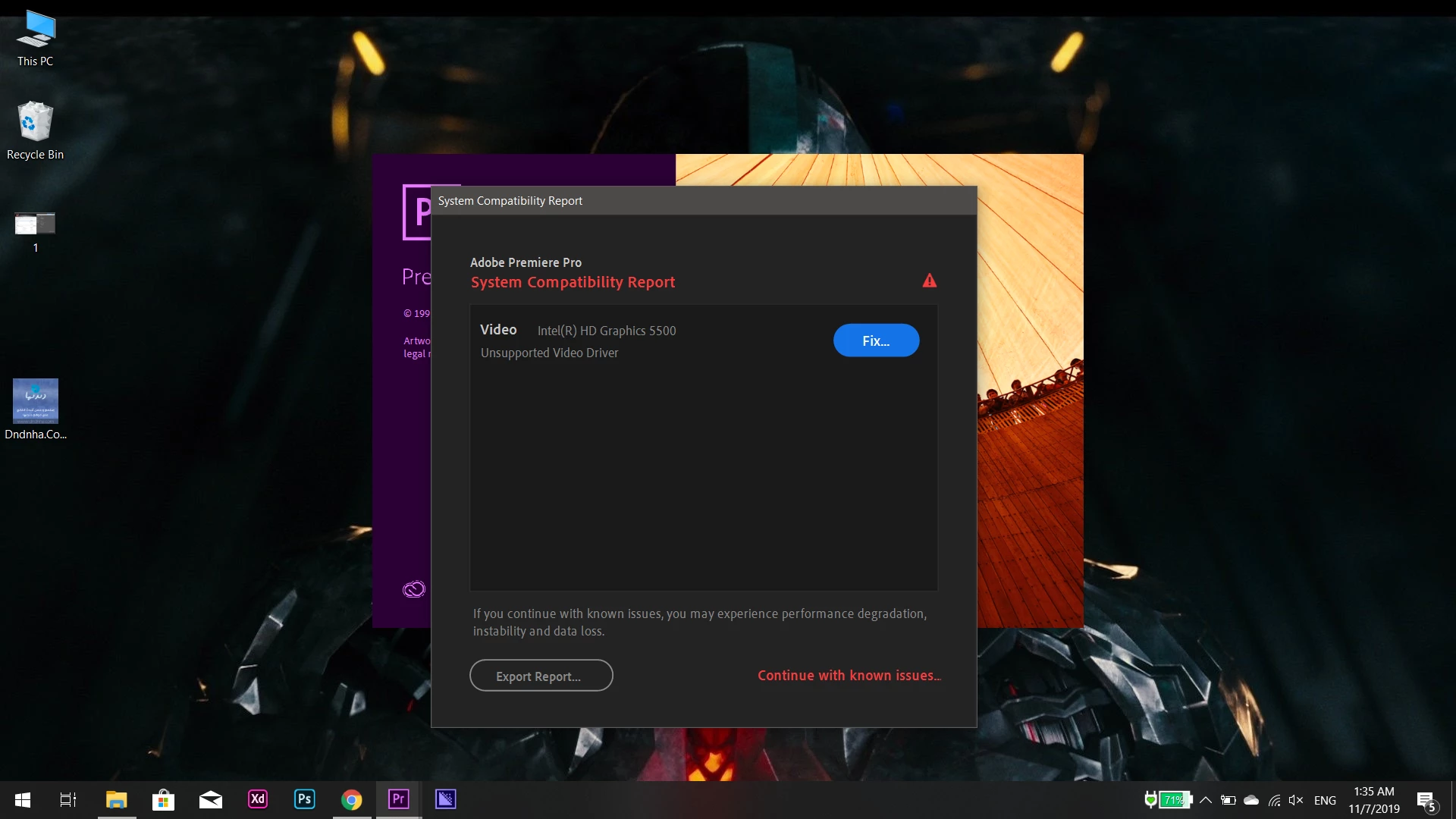1456x819 pixels.
Task: Toggle the muted volume icon
Action: coord(1296,800)
